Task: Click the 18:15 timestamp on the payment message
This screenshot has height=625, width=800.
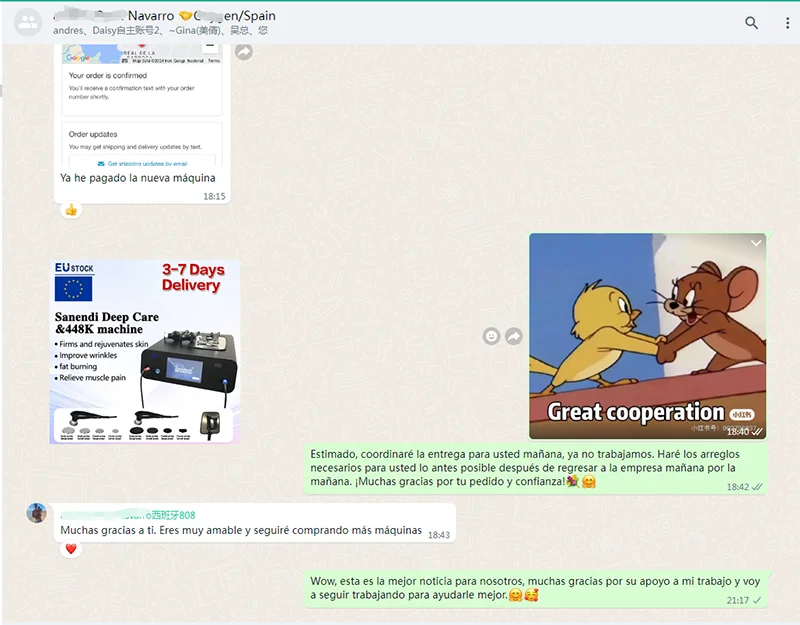Action: pyautogui.click(x=214, y=196)
